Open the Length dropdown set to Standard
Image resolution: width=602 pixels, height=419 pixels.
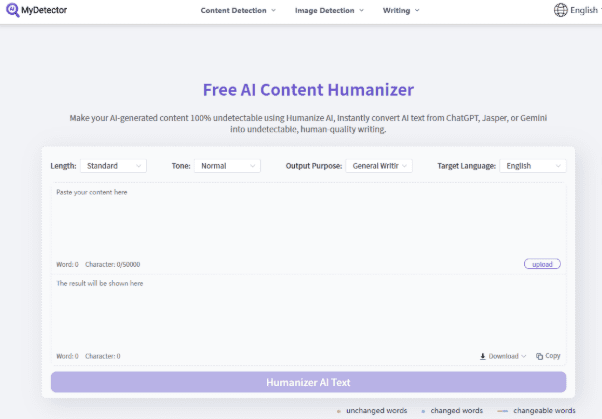click(x=114, y=166)
